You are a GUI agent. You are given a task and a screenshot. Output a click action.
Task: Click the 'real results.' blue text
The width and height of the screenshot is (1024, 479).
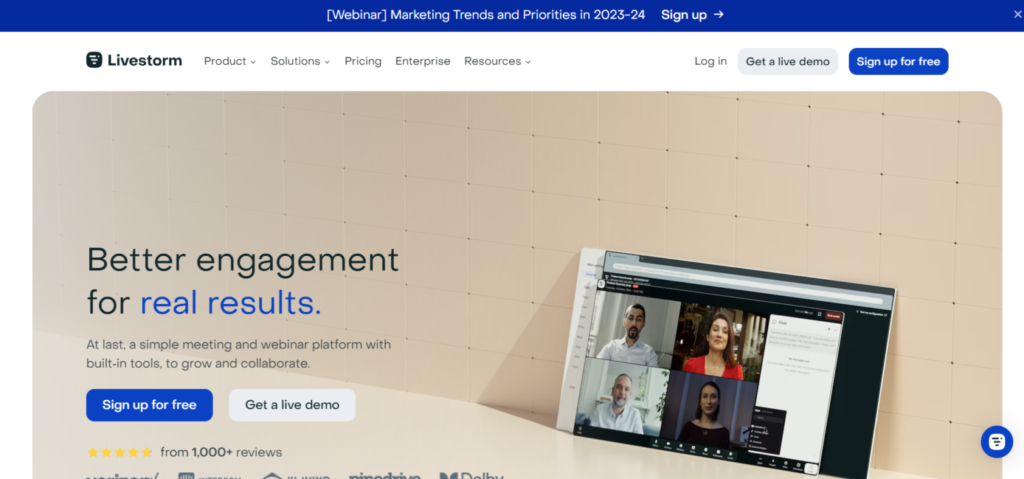[x=231, y=303]
